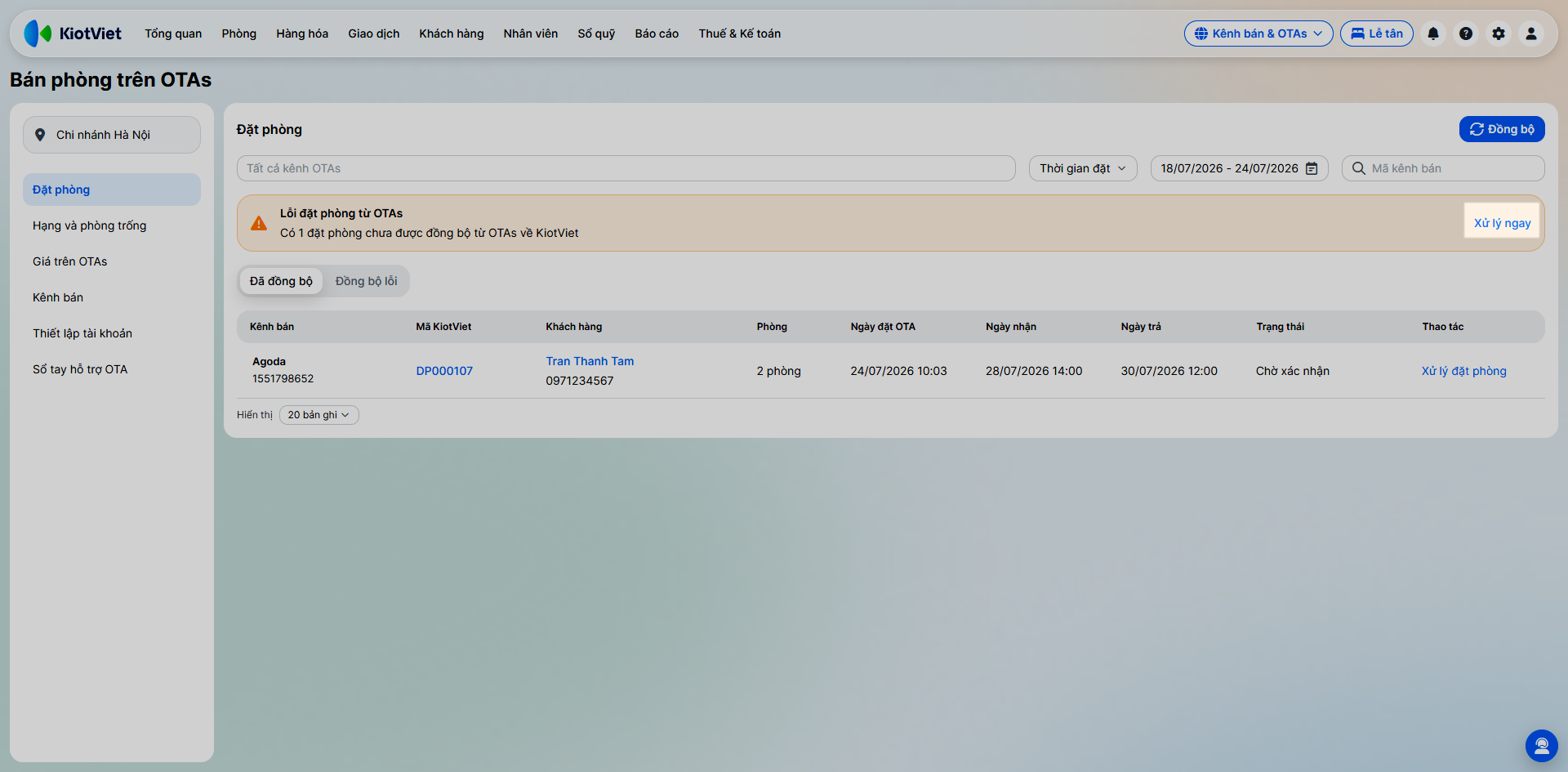Expand the 20 bản ghi page size
The width and height of the screenshot is (1568, 772).
(x=318, y=415)
